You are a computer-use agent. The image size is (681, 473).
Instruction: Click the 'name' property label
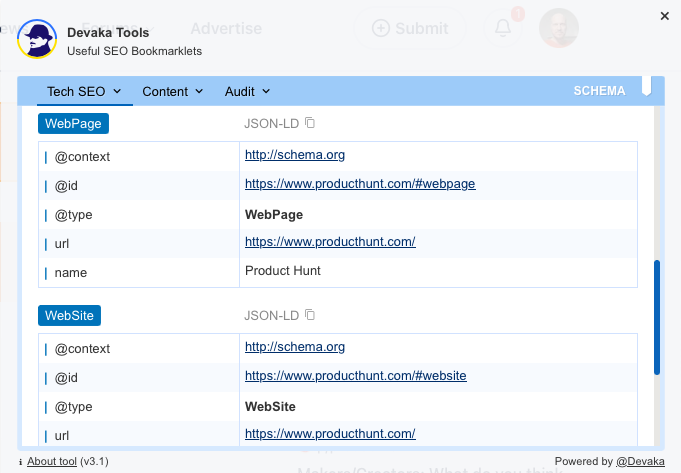point(71,273)
